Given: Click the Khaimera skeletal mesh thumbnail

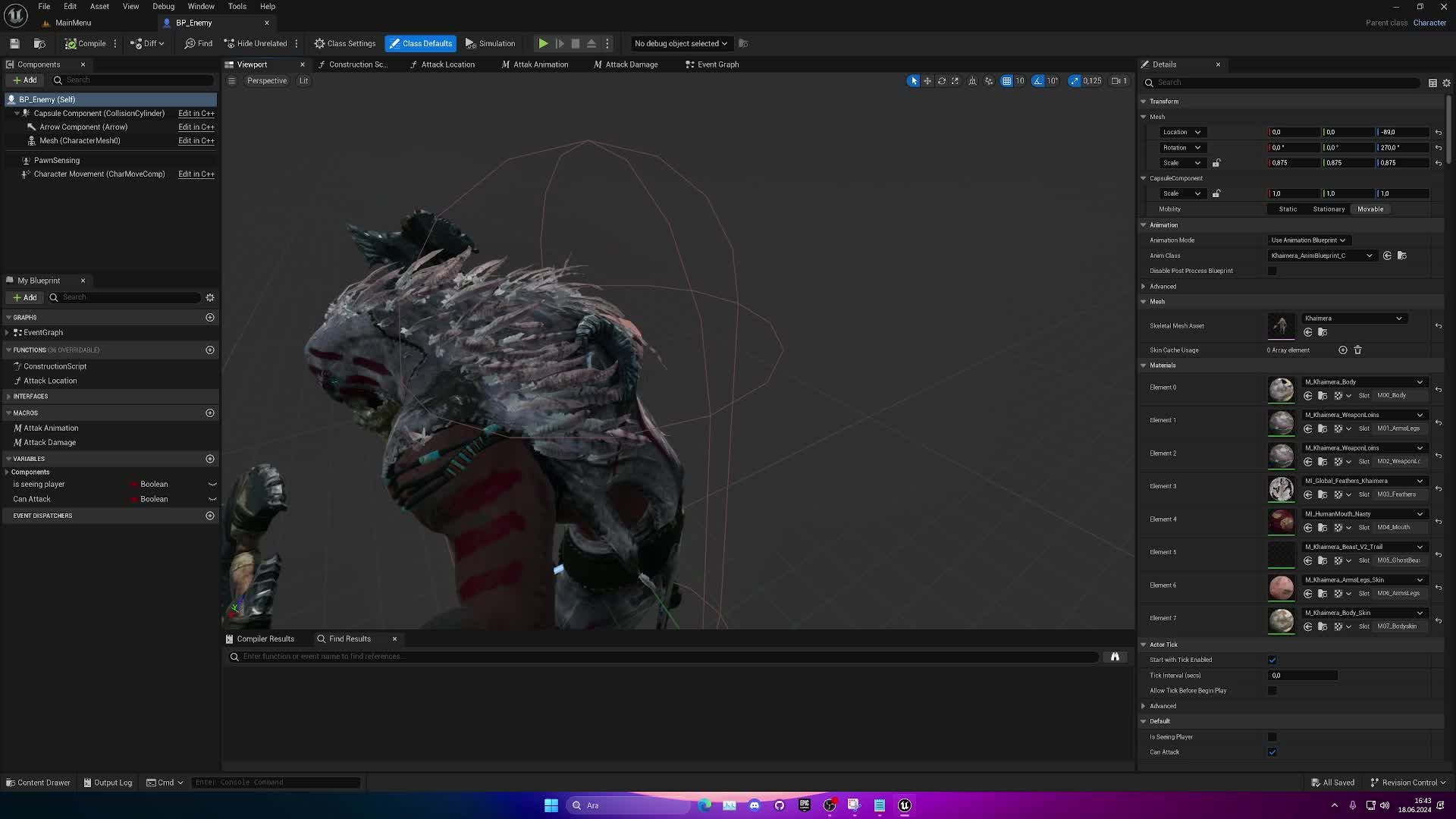Looking at the screenshot, I should [x=1281, y=326].
